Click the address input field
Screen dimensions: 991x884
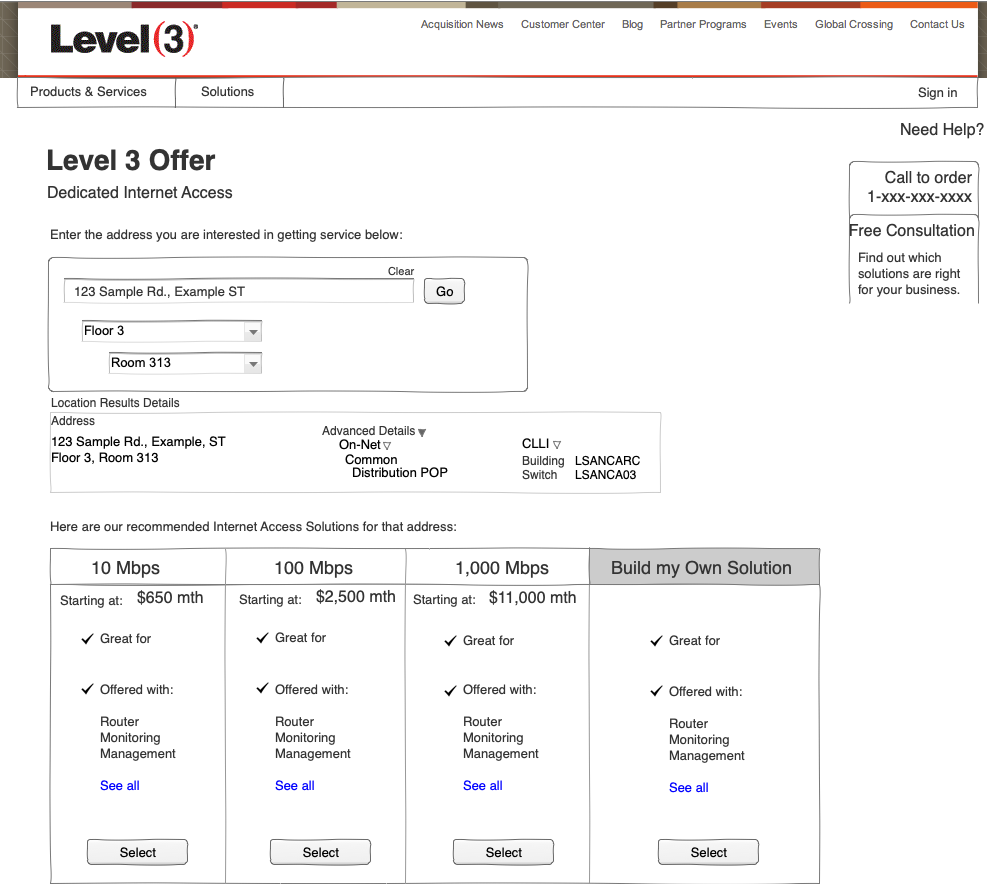pos(238,290)
